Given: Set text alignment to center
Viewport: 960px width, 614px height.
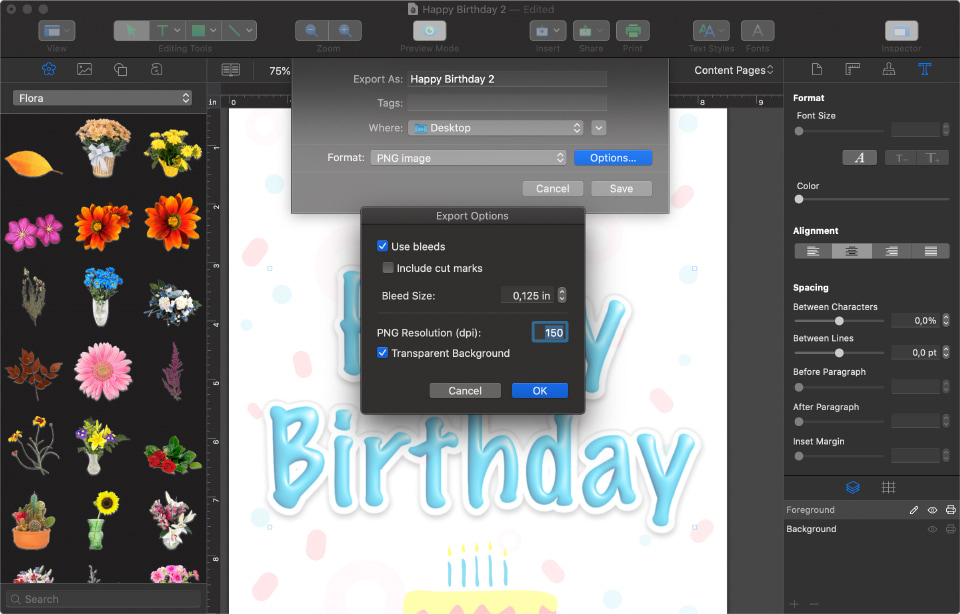Looking at the screenshot, I should pyautogui.click(x=852, y=251).
